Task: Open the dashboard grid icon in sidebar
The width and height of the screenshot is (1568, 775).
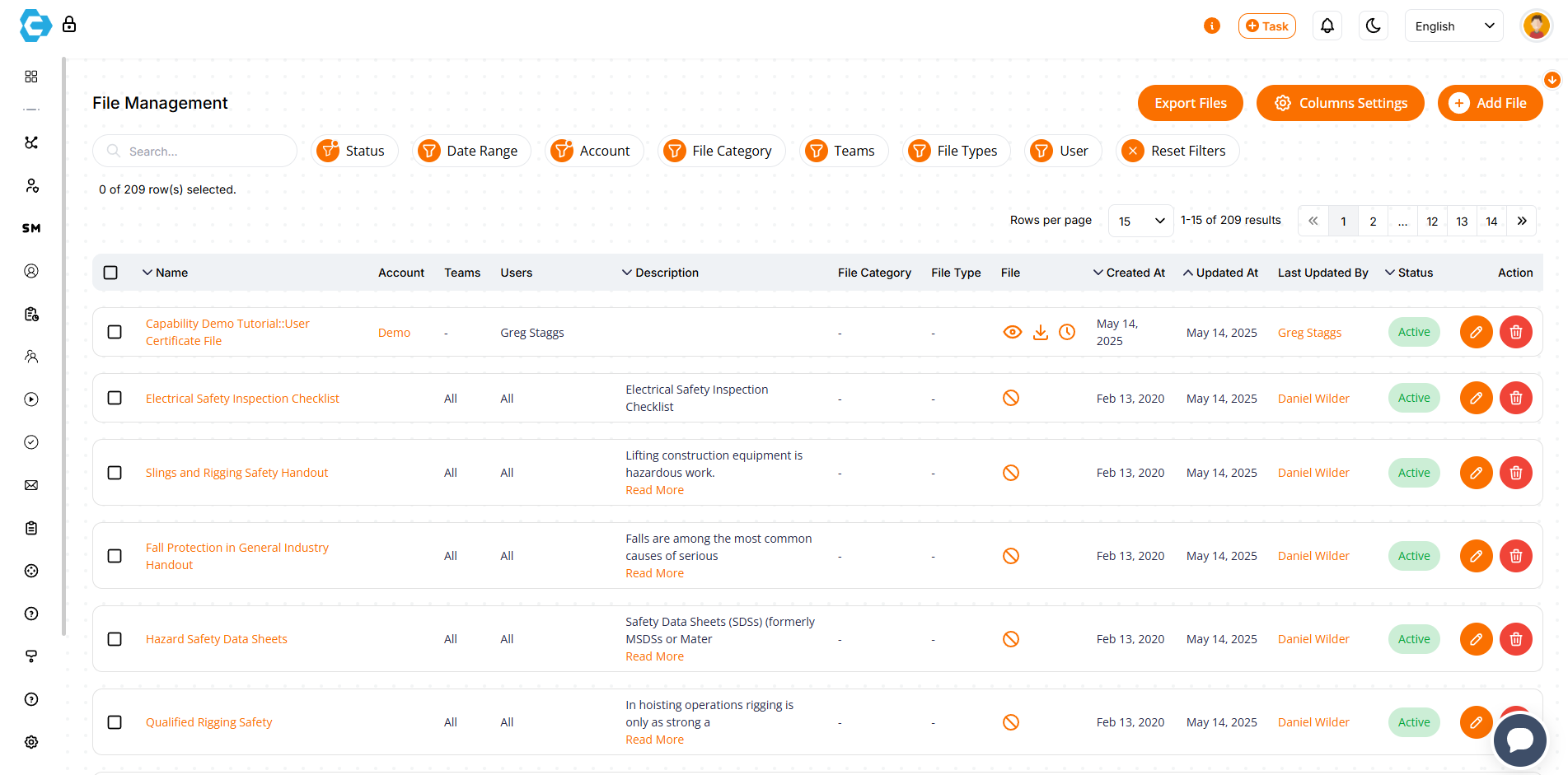Action: 31,77
